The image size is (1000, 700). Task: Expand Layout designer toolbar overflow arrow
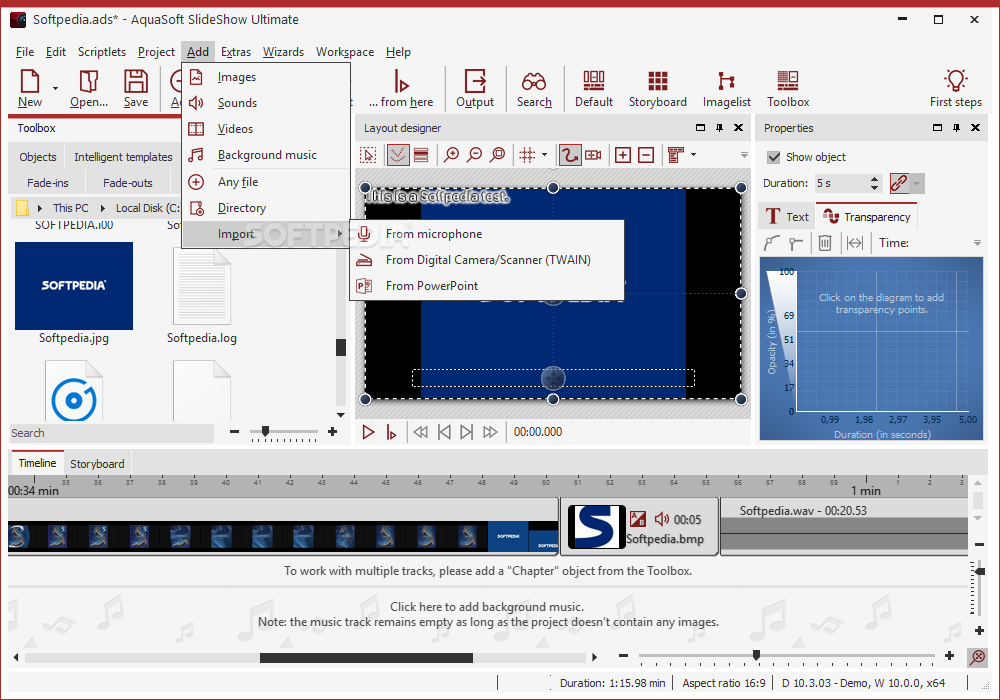pyautogui.click(x=744, y=155)
